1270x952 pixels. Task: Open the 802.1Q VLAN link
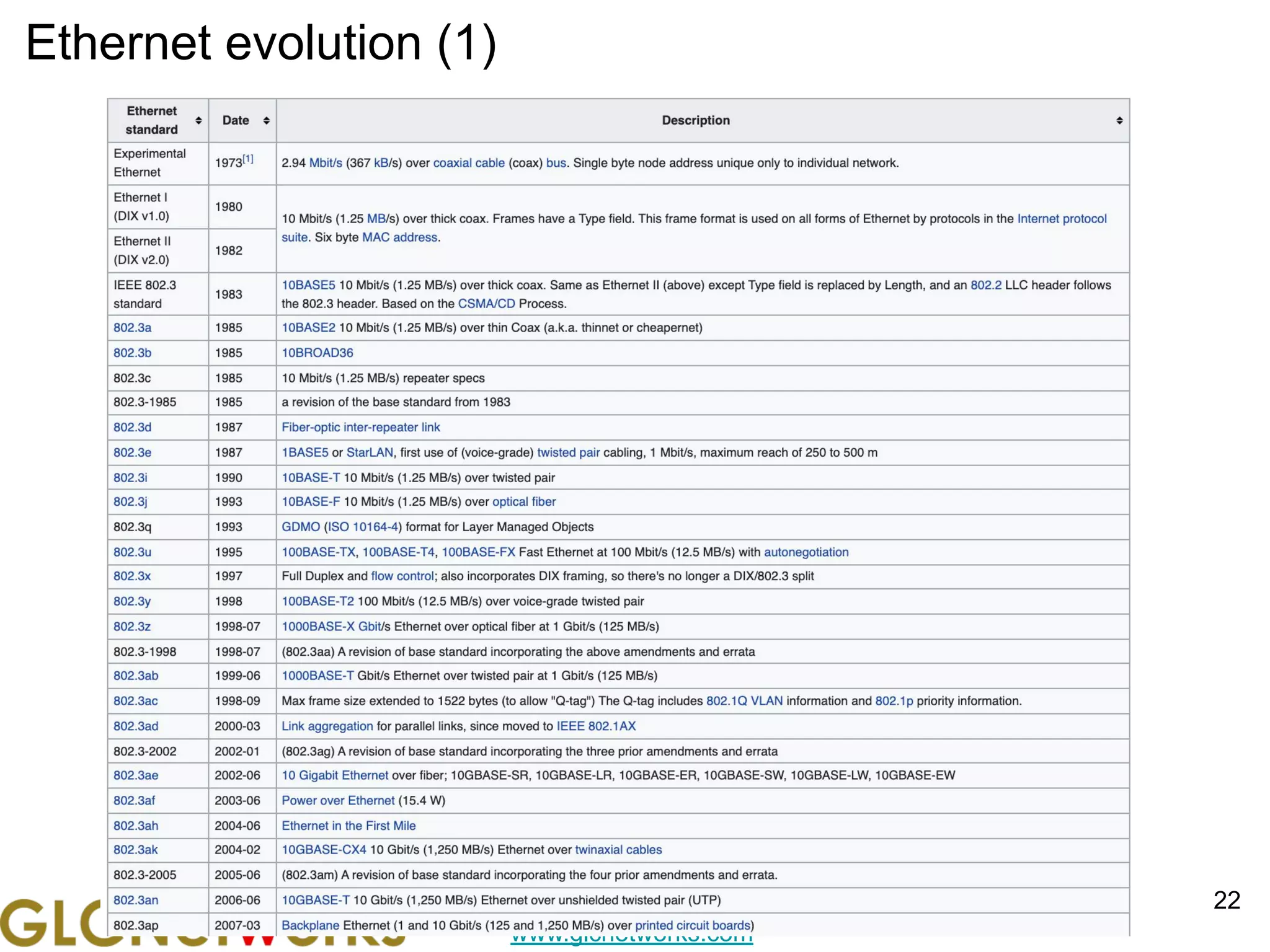pos(744,701)
